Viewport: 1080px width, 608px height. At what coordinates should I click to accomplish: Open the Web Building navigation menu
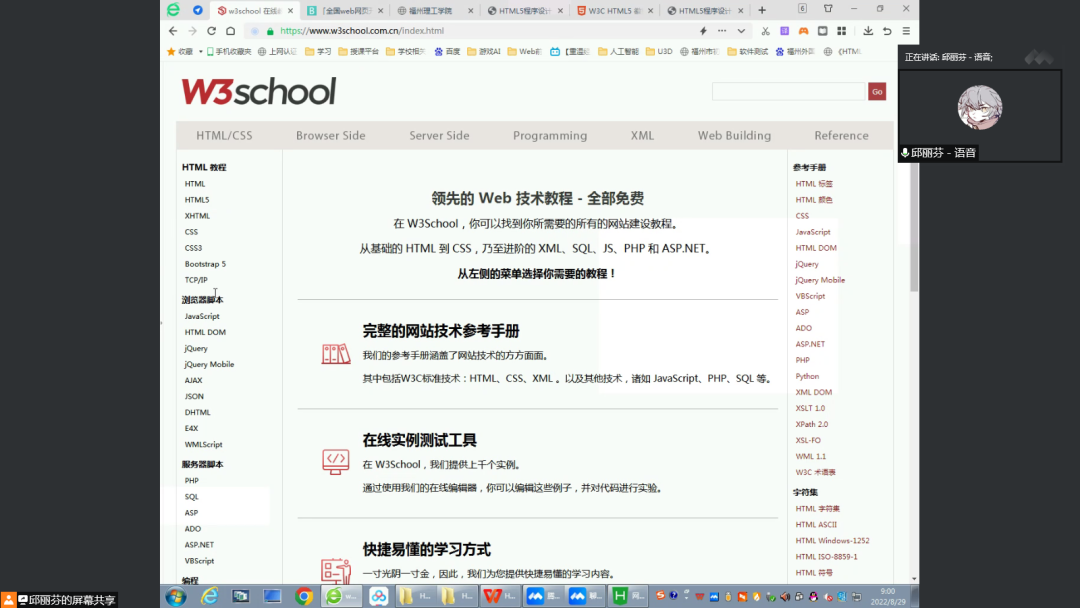point(734,136)
